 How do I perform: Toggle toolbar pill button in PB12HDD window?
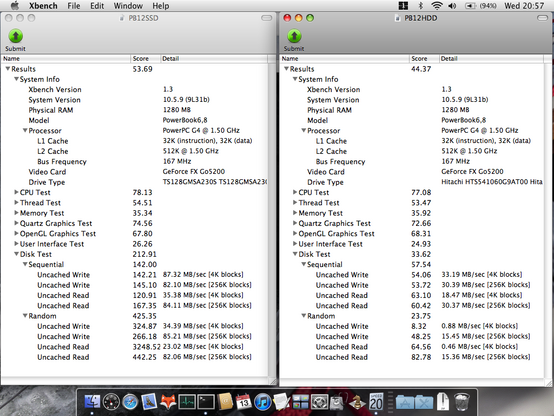[542, 18]
